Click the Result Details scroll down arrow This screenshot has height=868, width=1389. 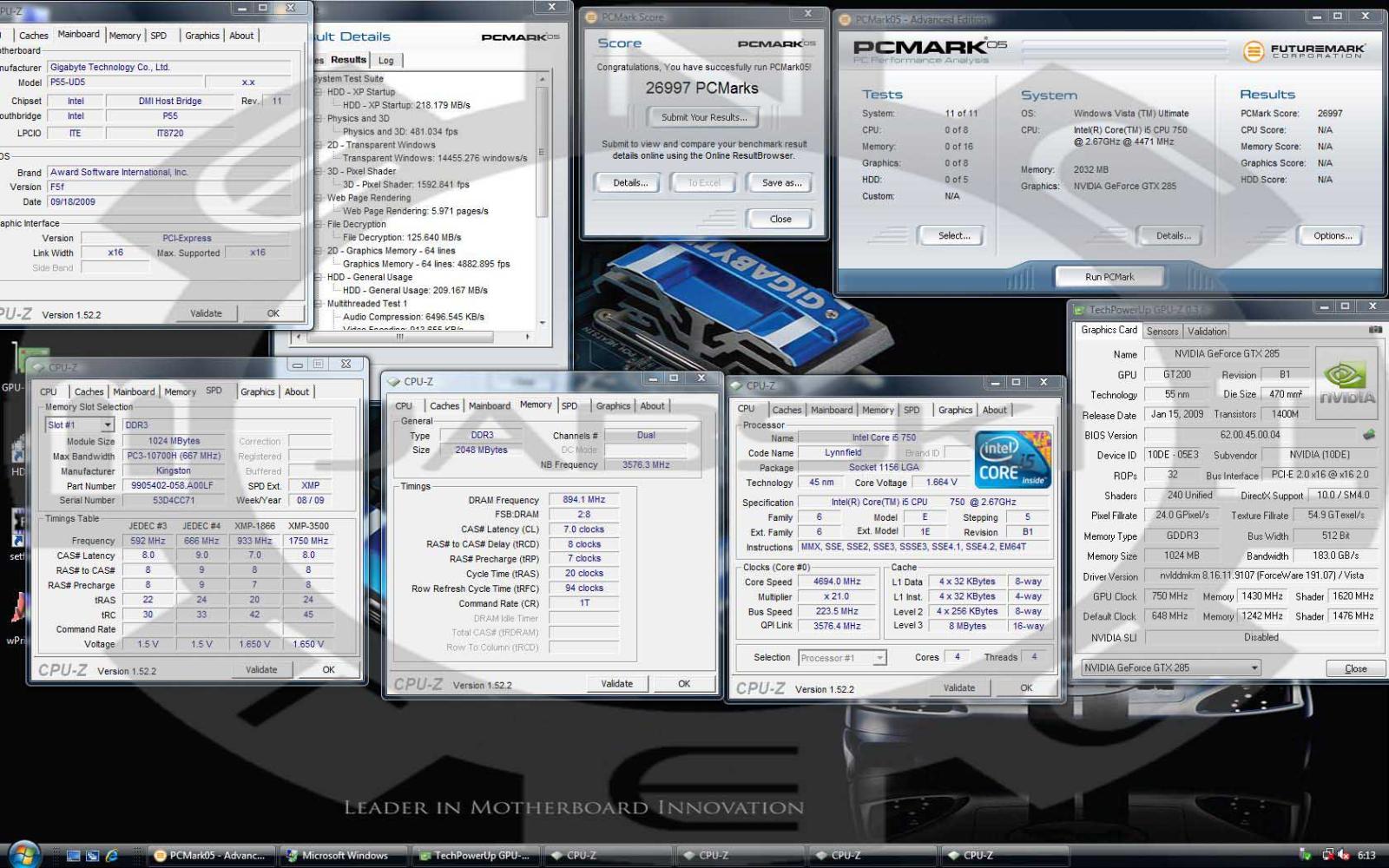(x=543, y=323)
